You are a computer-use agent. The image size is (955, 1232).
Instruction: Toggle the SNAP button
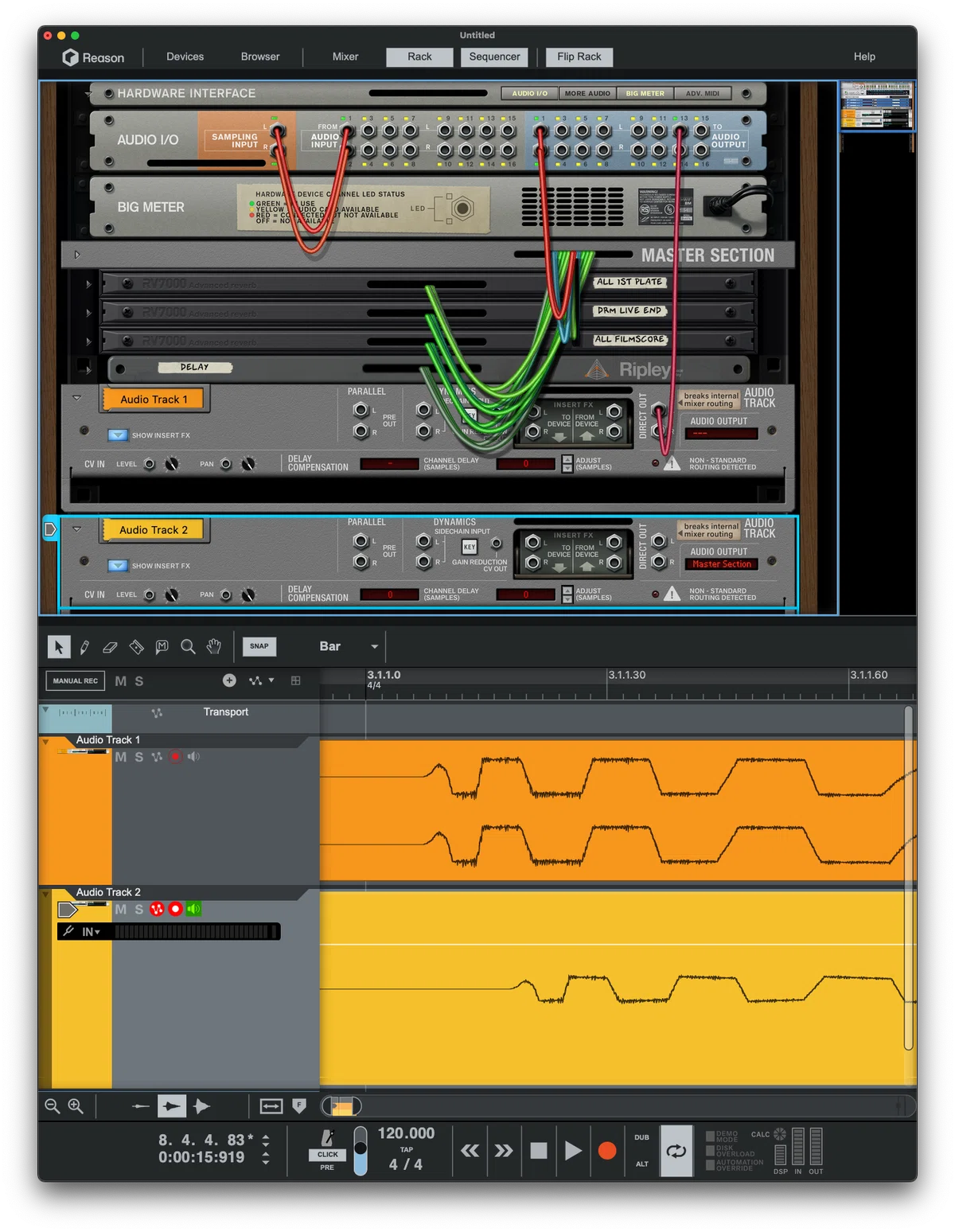pyautogui.click(x=259, y=646)
